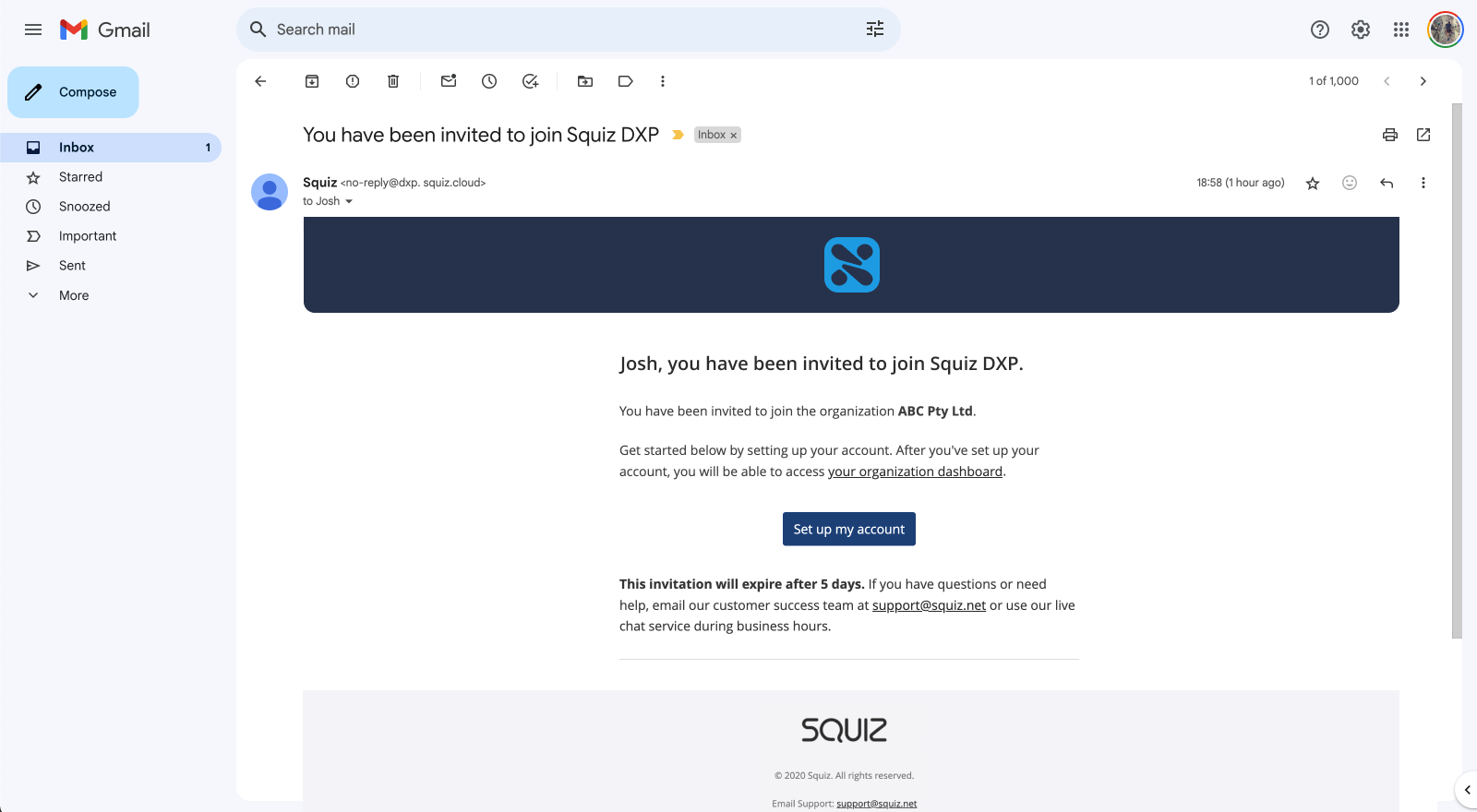The width and height of the screenshot is (1477, 812).
Task: Click the 'Set up my account' button
Action: coord(849,529)
